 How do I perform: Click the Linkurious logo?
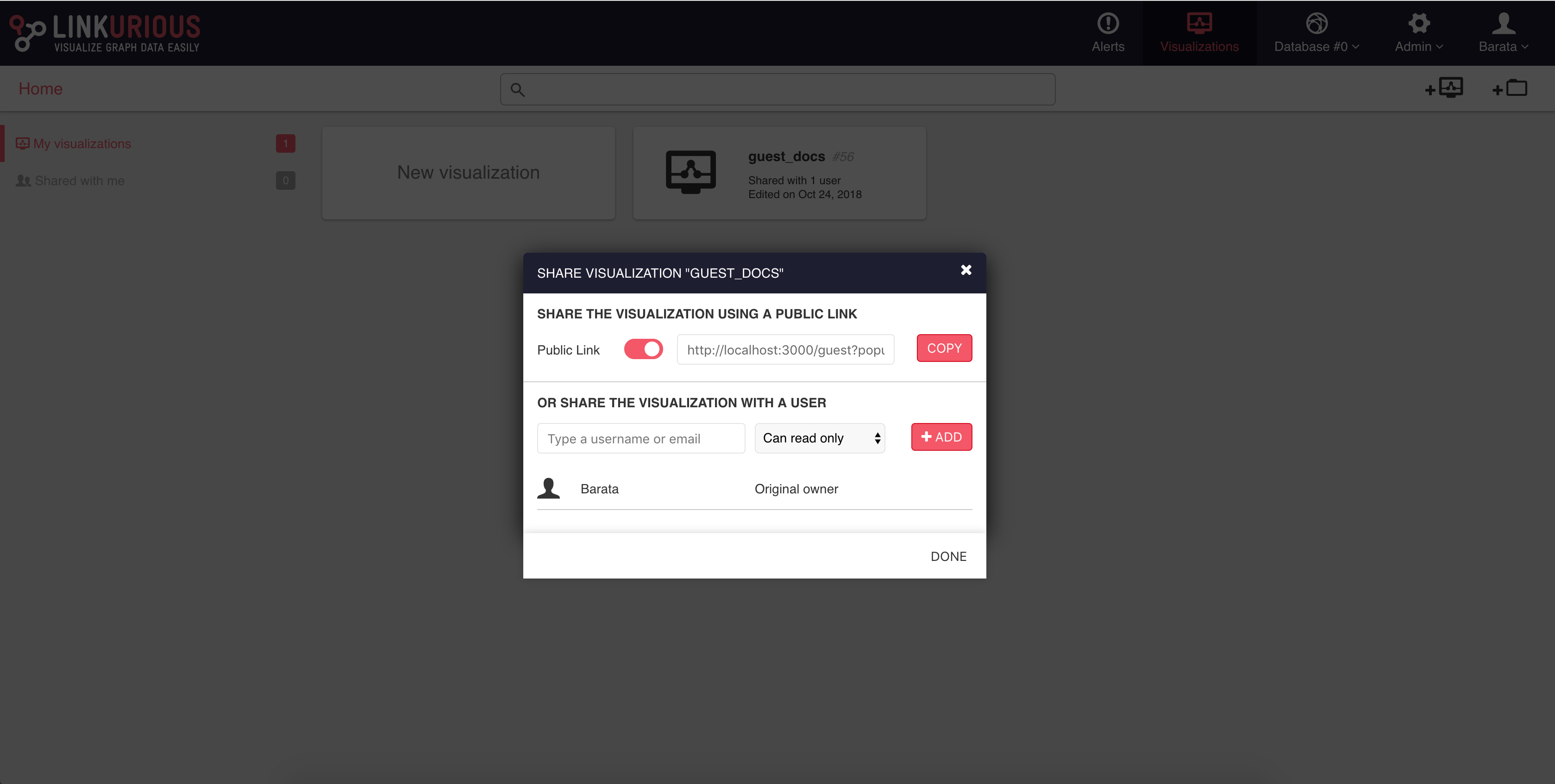pyautogui.click(x=106, y=32)
